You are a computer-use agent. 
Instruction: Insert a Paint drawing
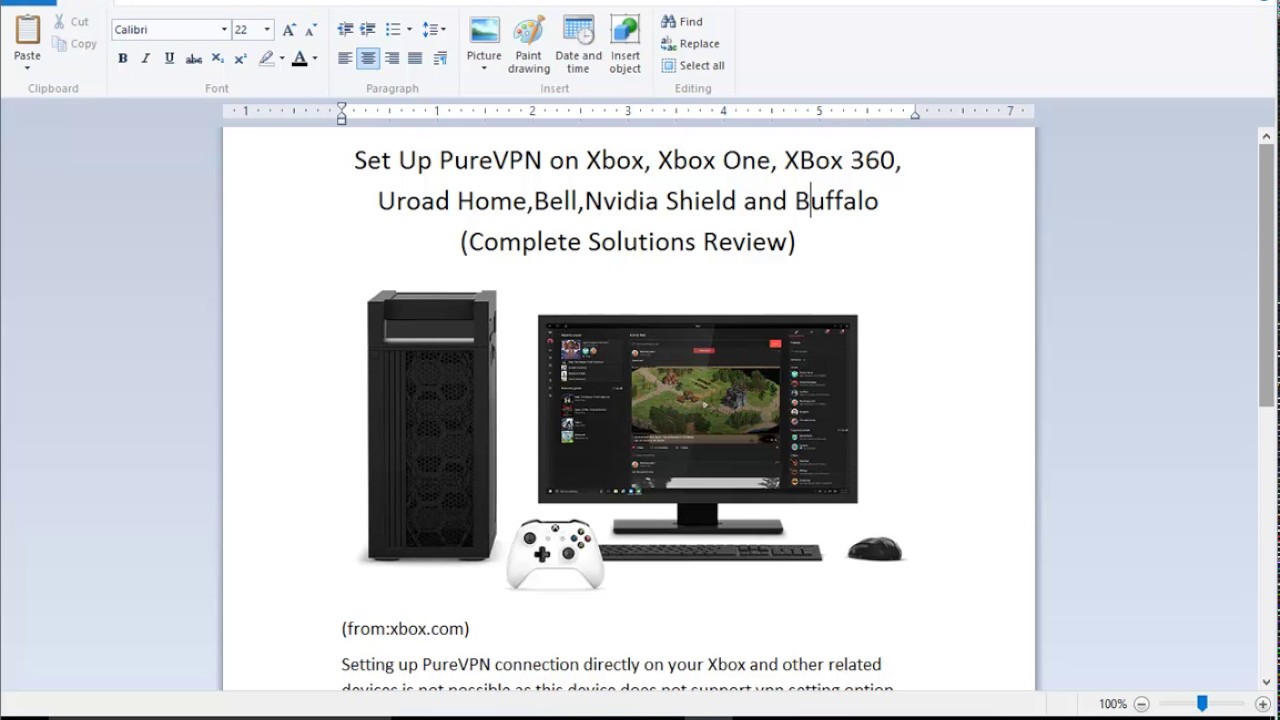(529, 44)
